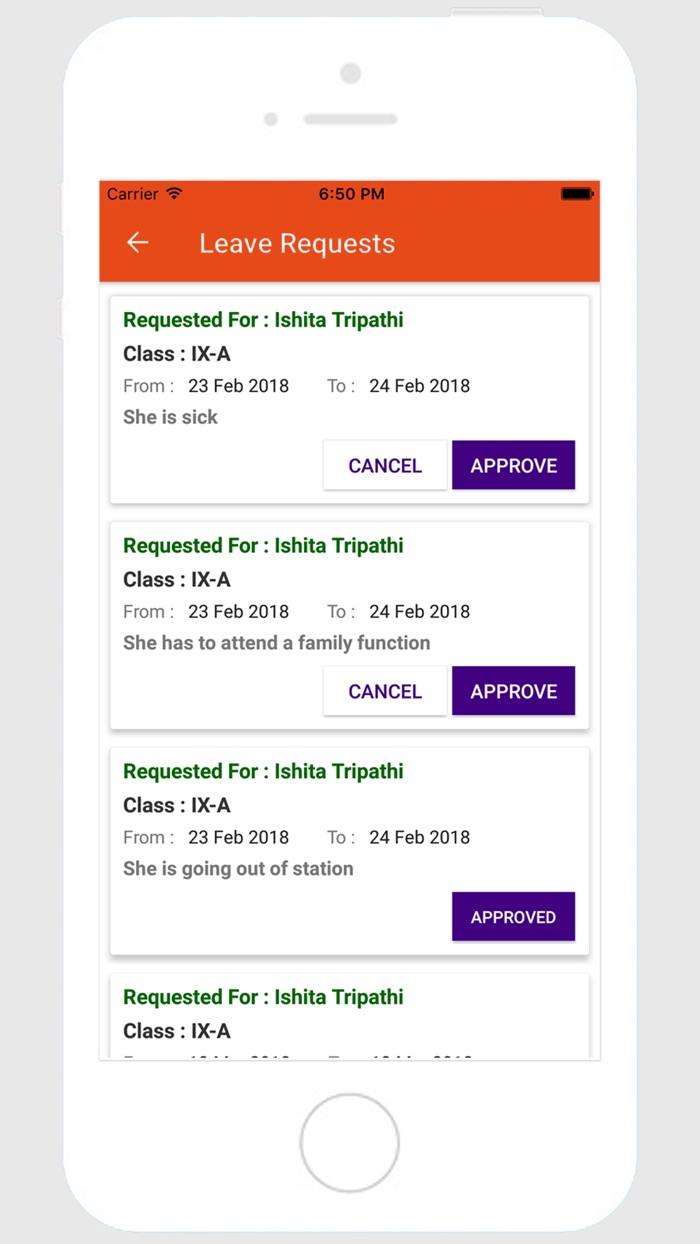
Task: Tap 'Requested For : Ishita Tripathi' on second card
Action: coord(263,545)
